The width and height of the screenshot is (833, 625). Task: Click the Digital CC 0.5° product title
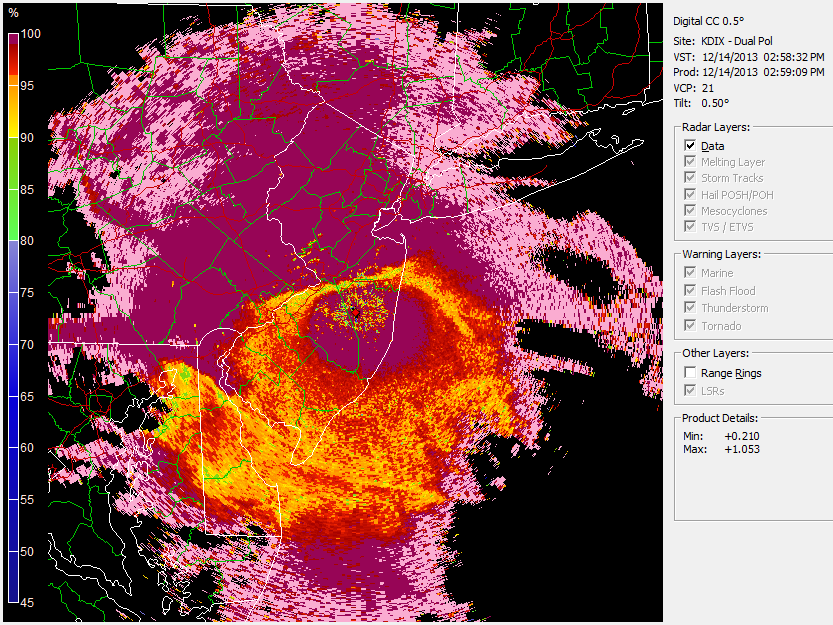click(x=709, y=21)
